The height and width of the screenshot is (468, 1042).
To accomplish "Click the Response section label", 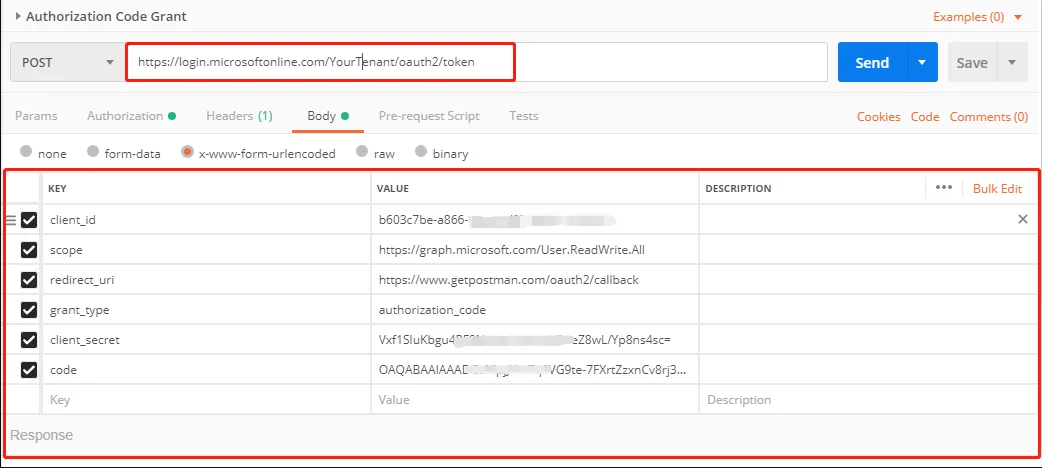I will pyautogui.click(x=41, y=435).
